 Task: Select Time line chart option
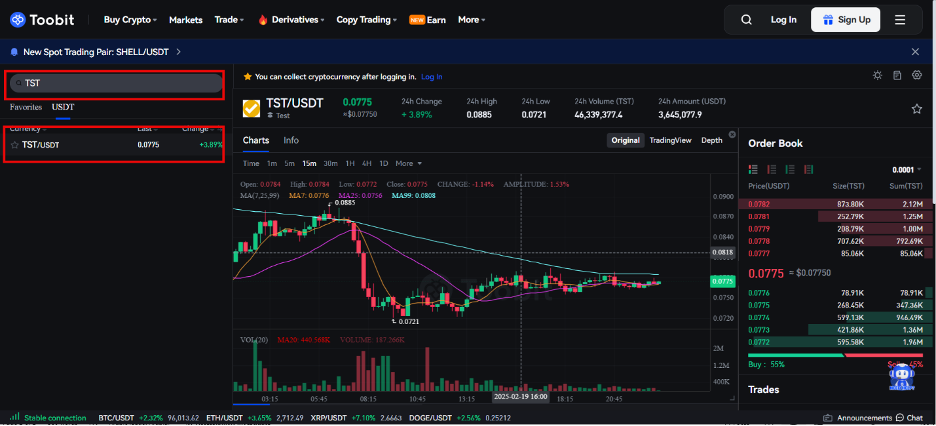[x=251, y=163]
